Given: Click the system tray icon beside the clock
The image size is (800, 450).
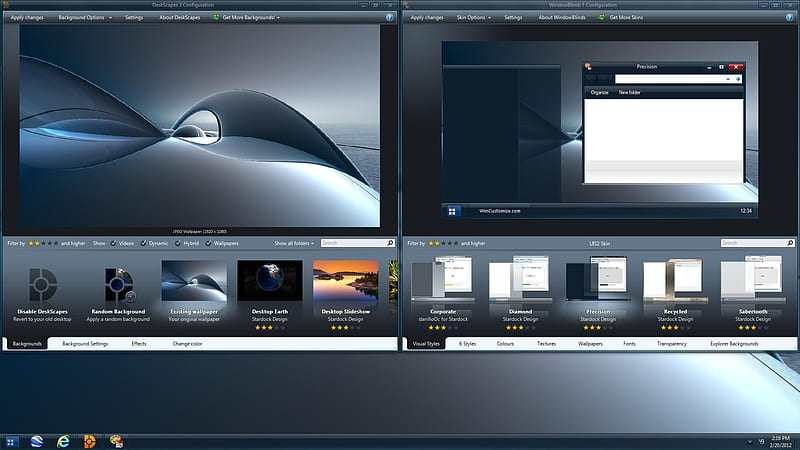Looking at the screenshot, I should point(761,442).
